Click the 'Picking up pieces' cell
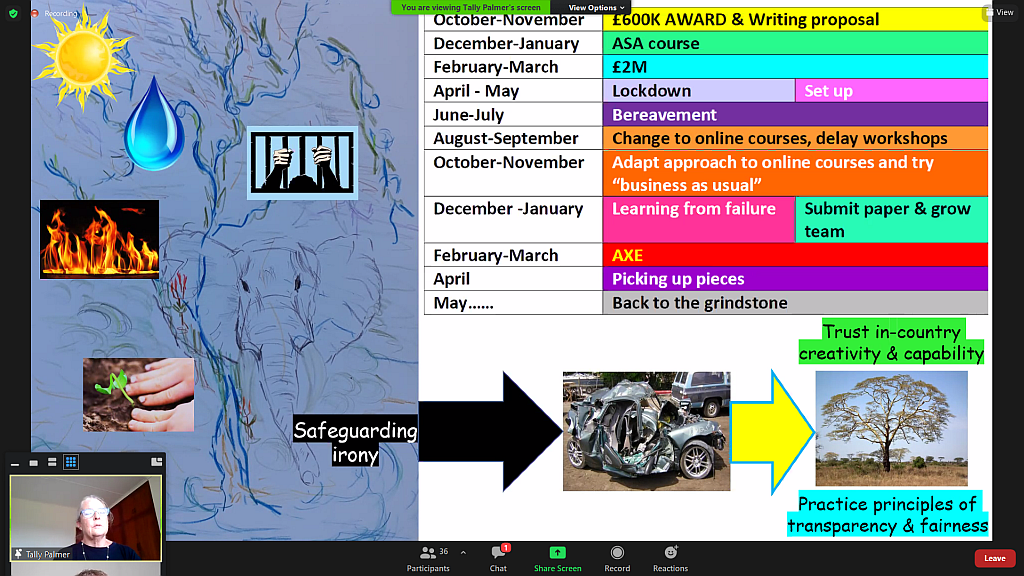1024x576 pixels. (x=795, y=279)
